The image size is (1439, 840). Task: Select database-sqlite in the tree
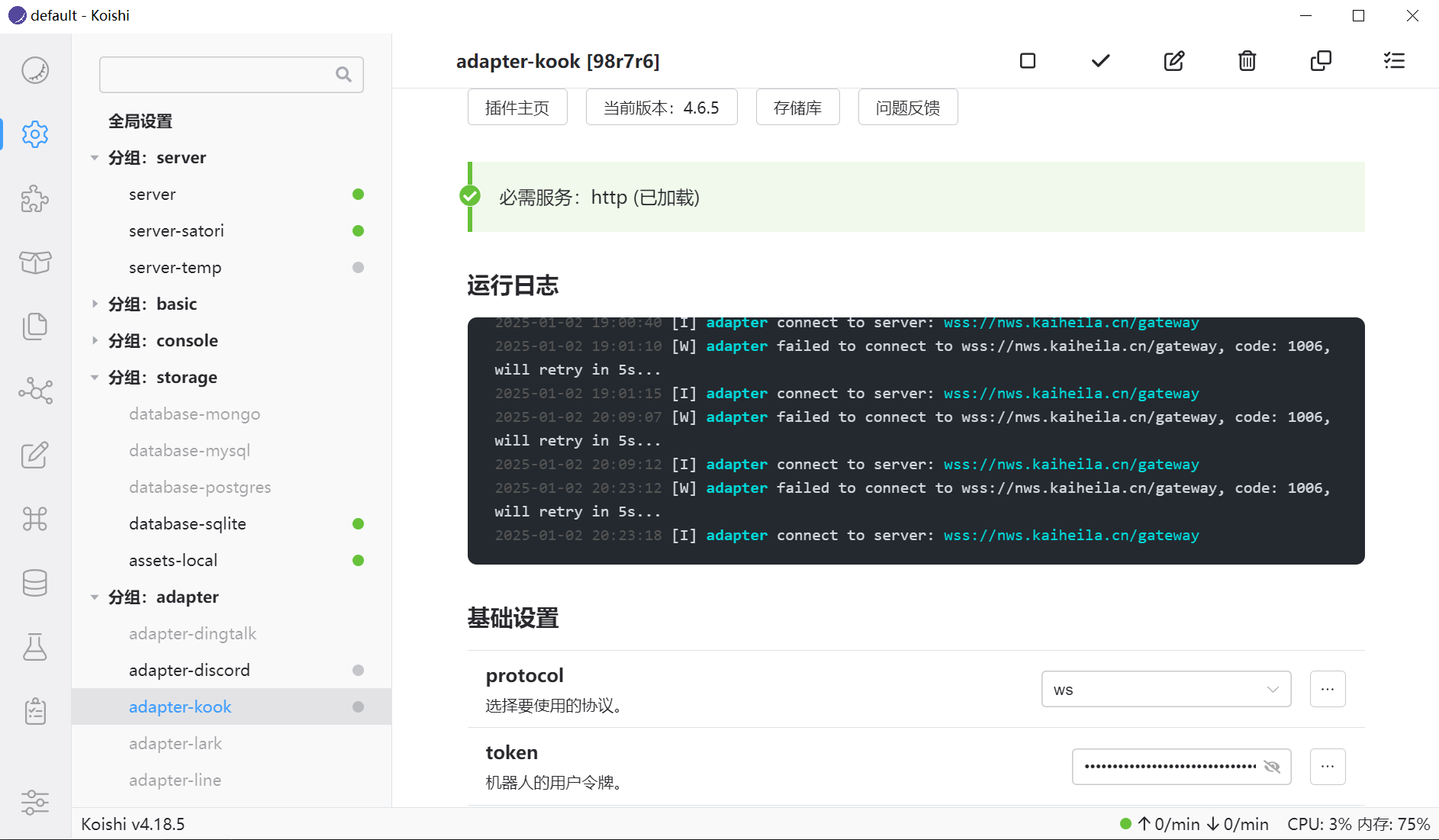(232, 523)
